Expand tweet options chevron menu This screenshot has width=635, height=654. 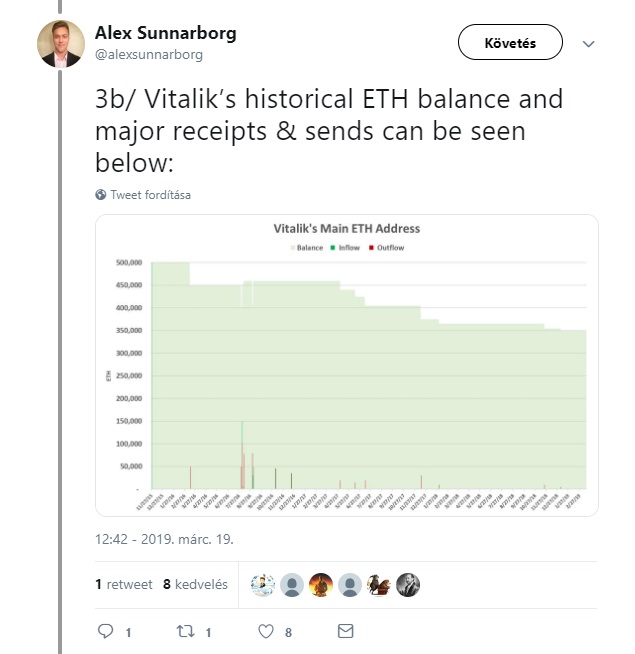pos(588,44)
